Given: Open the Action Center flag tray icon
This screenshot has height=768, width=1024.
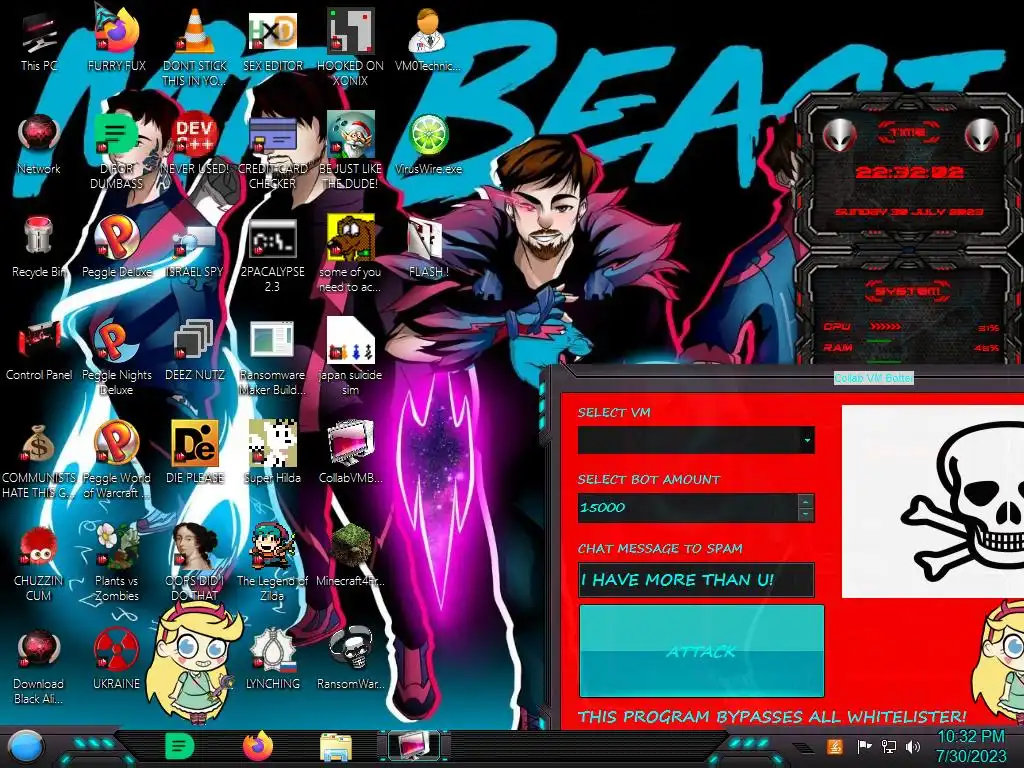Looking at the screenshot, I should click(864, 746).
